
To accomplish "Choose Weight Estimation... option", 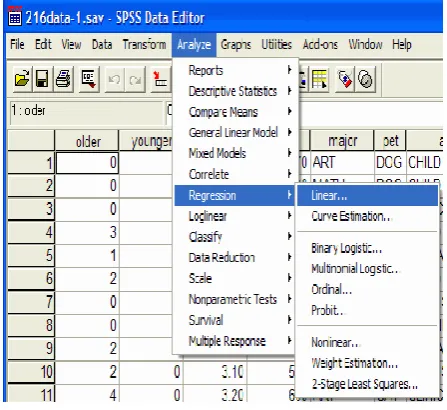I will point(367,363).
